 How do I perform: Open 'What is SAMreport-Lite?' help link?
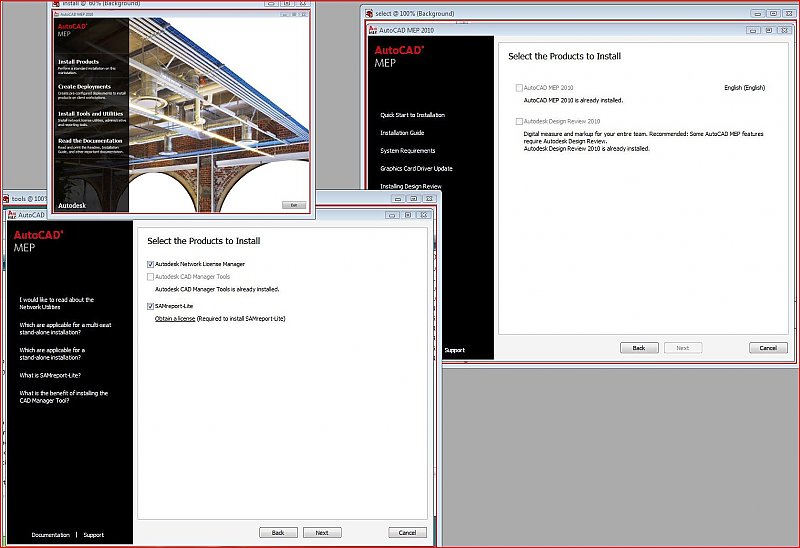click(x=50, y=376)
